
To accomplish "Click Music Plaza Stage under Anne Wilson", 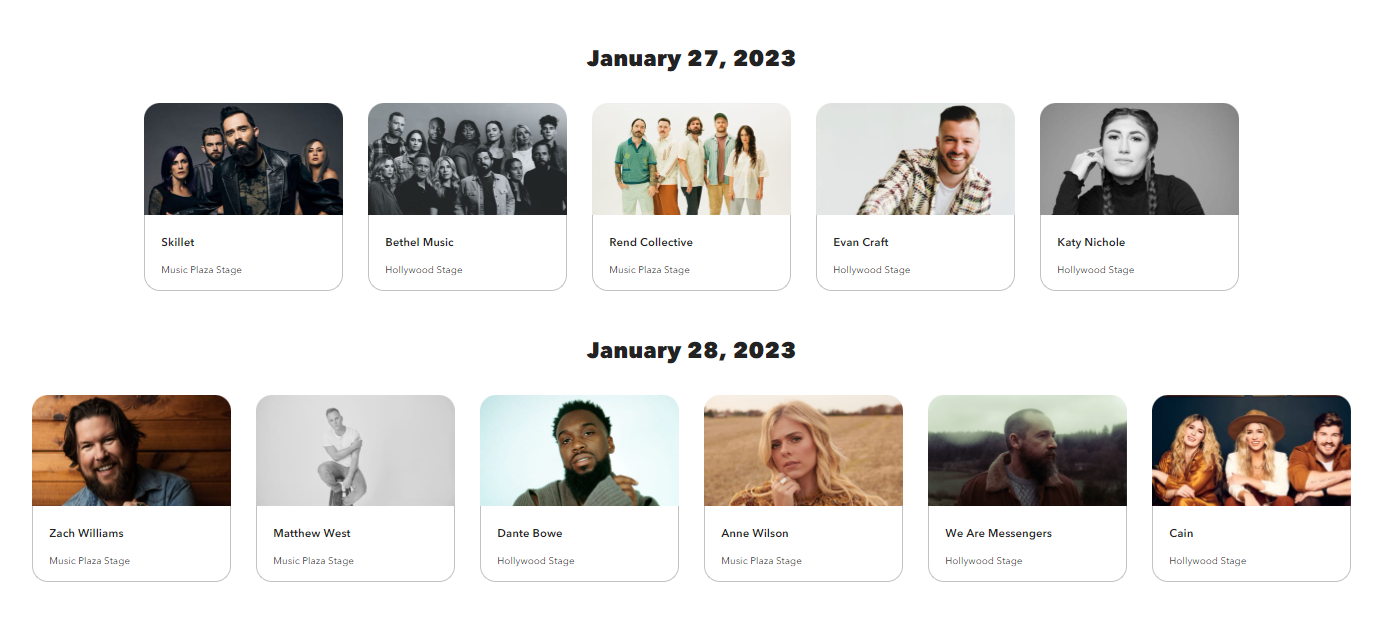I will click(x=761, y=561).
